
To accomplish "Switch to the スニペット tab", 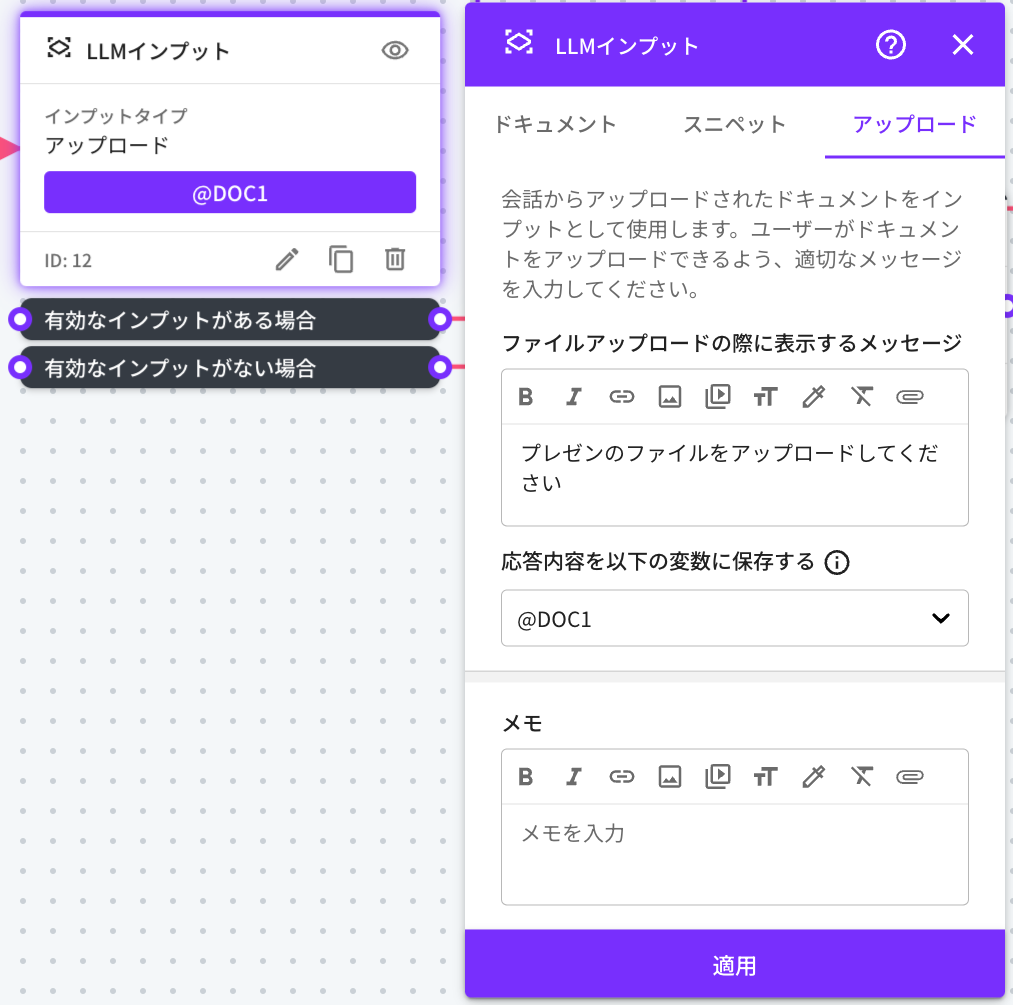I will [x=735, y=125].
